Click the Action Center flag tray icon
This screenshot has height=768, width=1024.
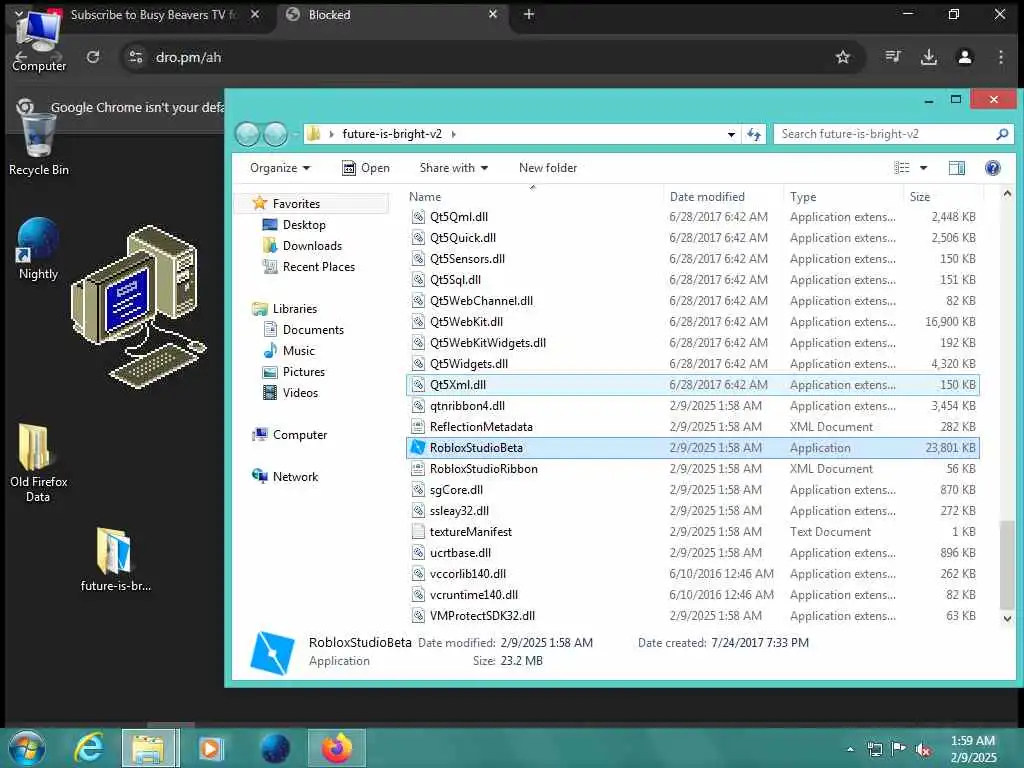coord(899,749)
